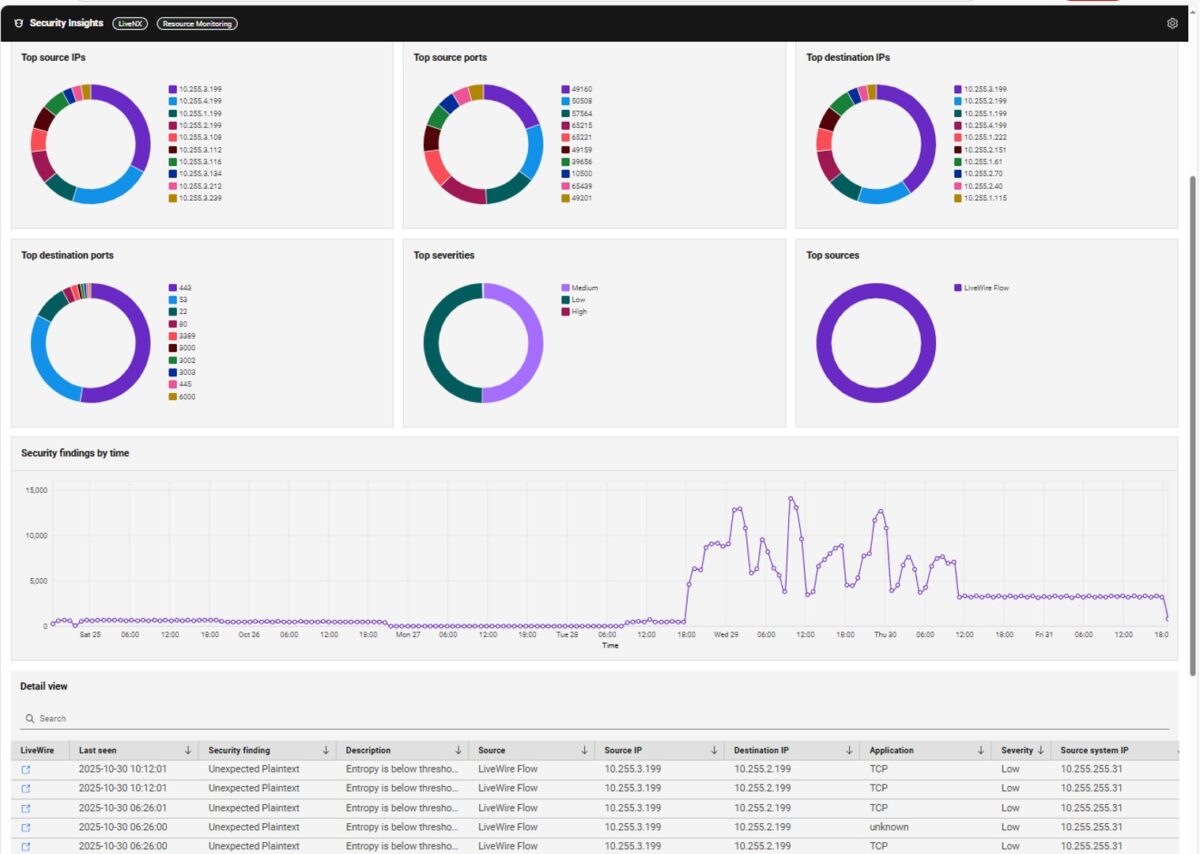This screenshot has width=1200, height=854.
Task: Switch to the Resource Monitoring tab
Action: pos(196,23)
